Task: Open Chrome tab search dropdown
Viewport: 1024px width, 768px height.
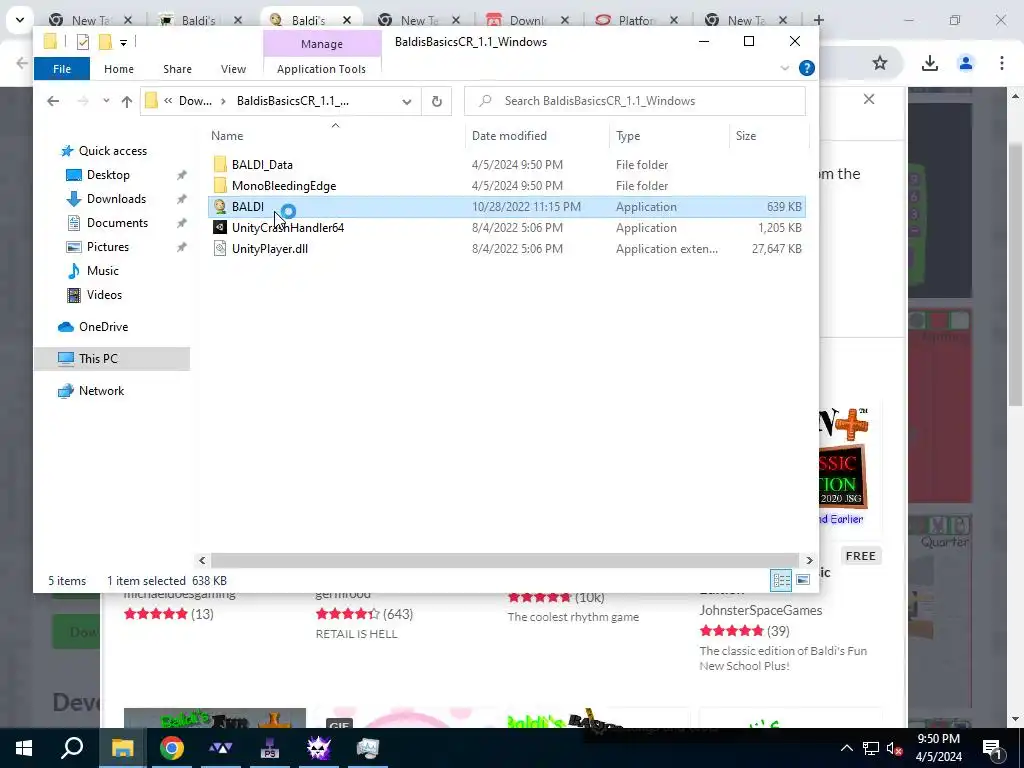Action: tap(20, 20)
